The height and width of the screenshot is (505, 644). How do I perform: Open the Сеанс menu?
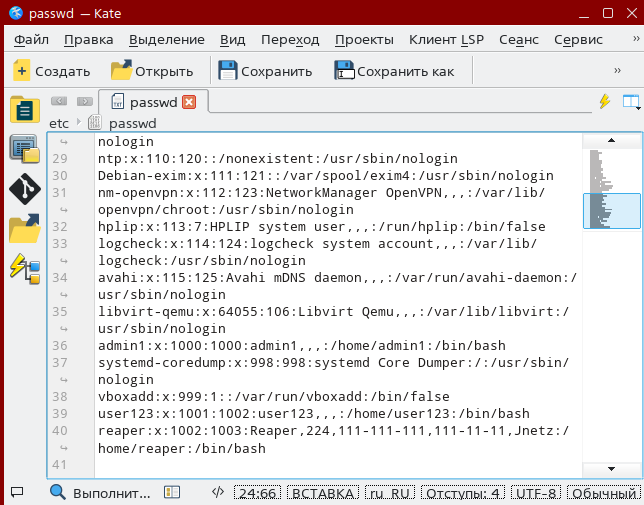[x=519, y=39]
